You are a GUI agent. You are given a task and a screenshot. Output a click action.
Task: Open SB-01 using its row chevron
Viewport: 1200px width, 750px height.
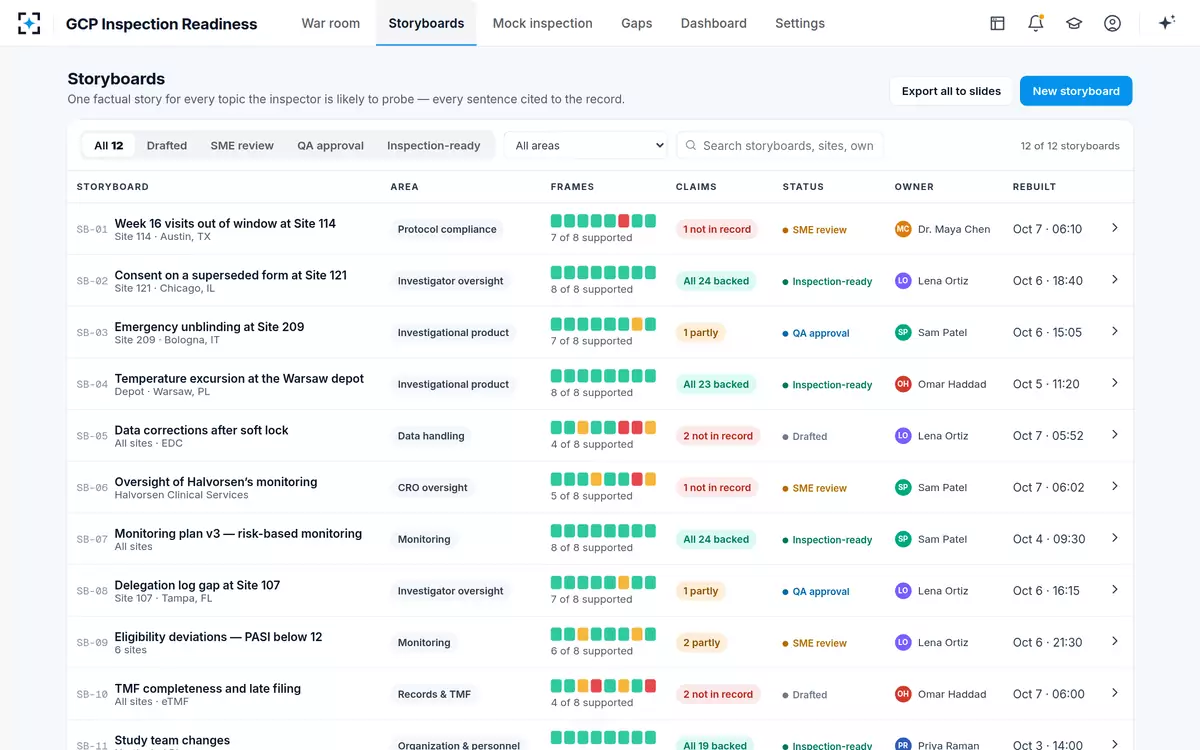coord(1115,228)
